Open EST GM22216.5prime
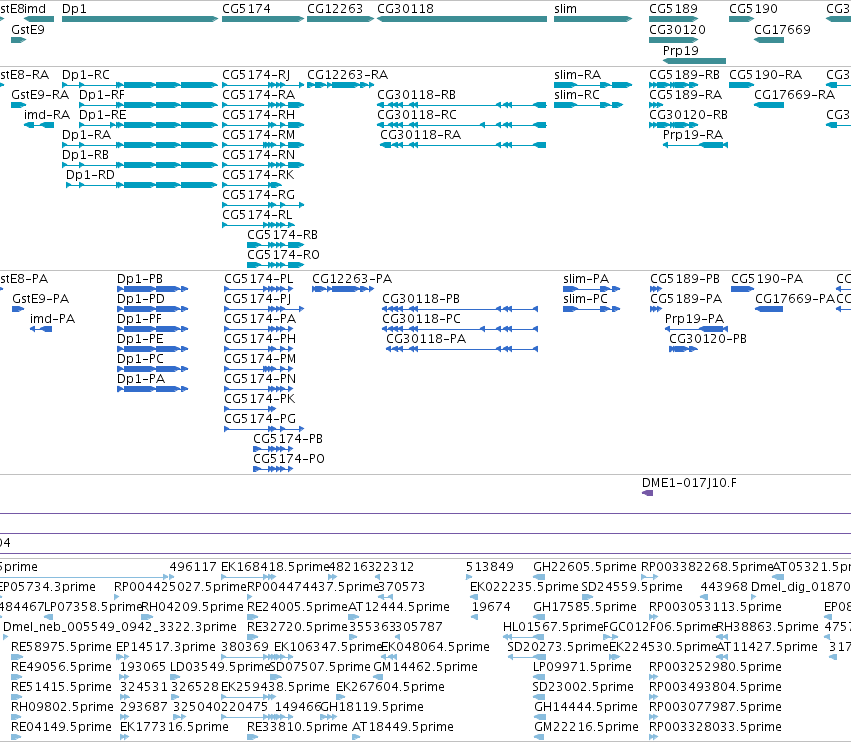851x742 pixels. click(x=539, y=737)
